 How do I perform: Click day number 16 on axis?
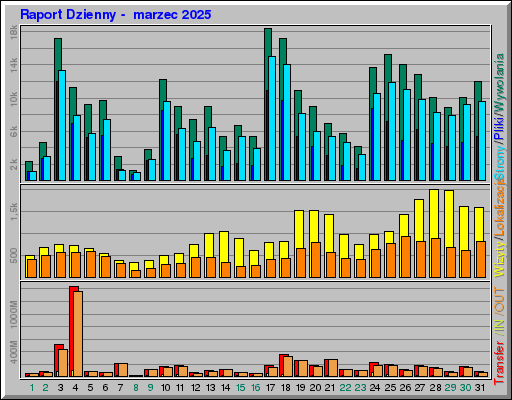coord(255,388)
